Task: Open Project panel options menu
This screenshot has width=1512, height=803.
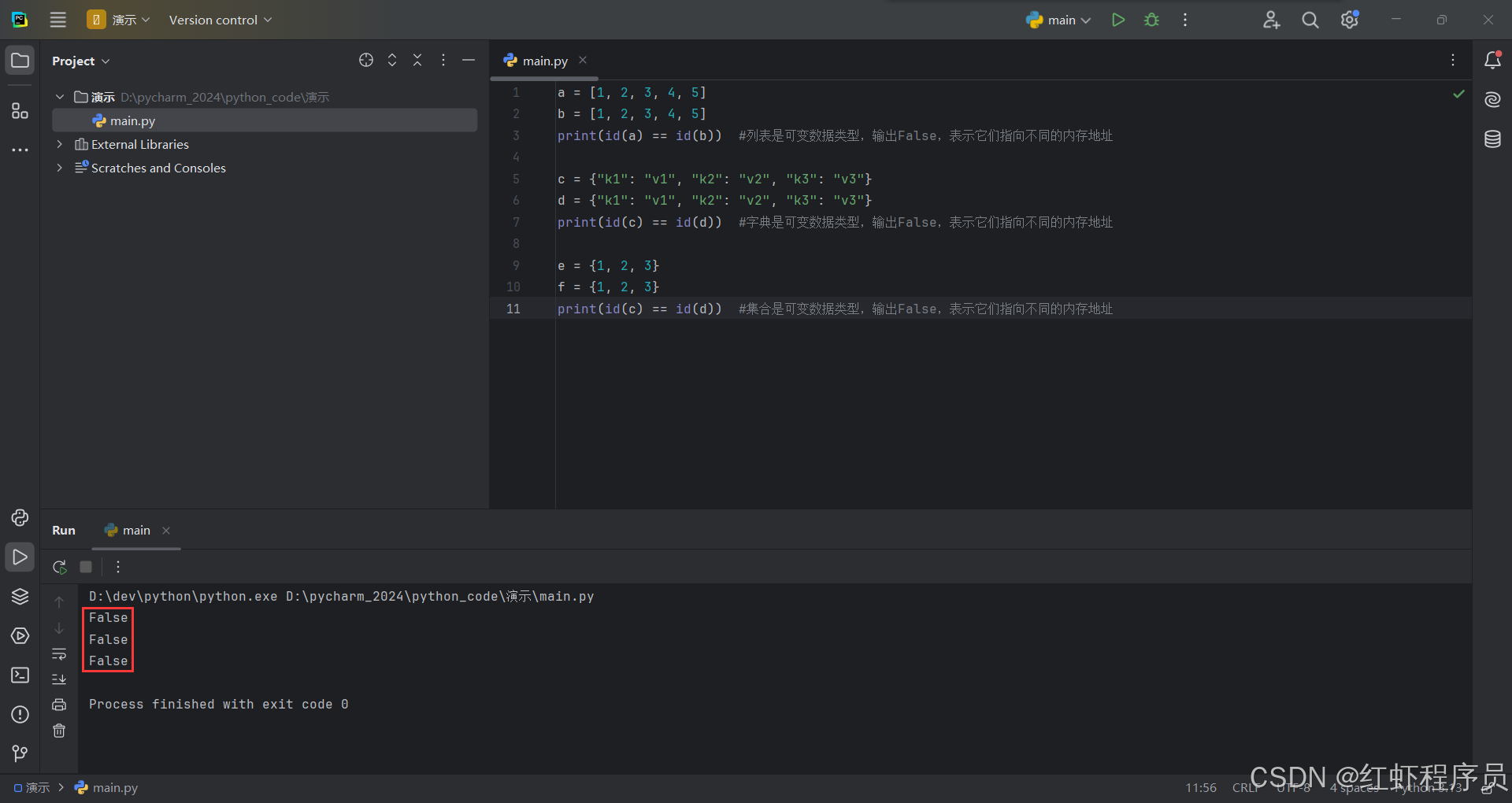Action: point(443,60)
